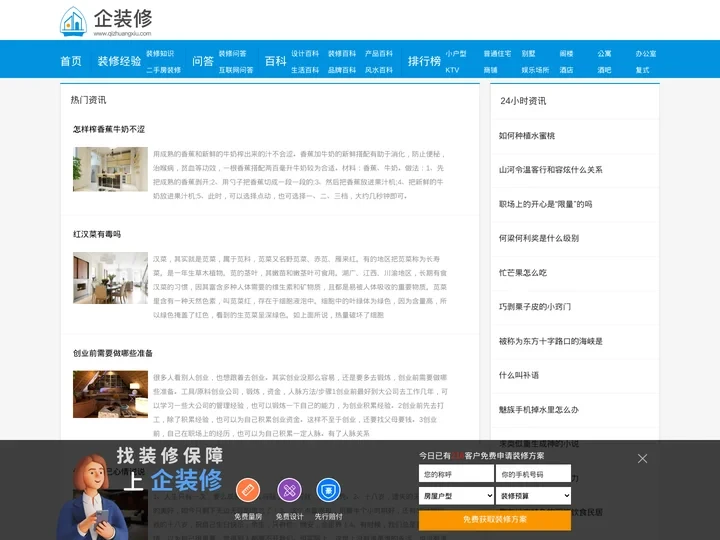Open 生活百科 link

click(x=305, y=70)
